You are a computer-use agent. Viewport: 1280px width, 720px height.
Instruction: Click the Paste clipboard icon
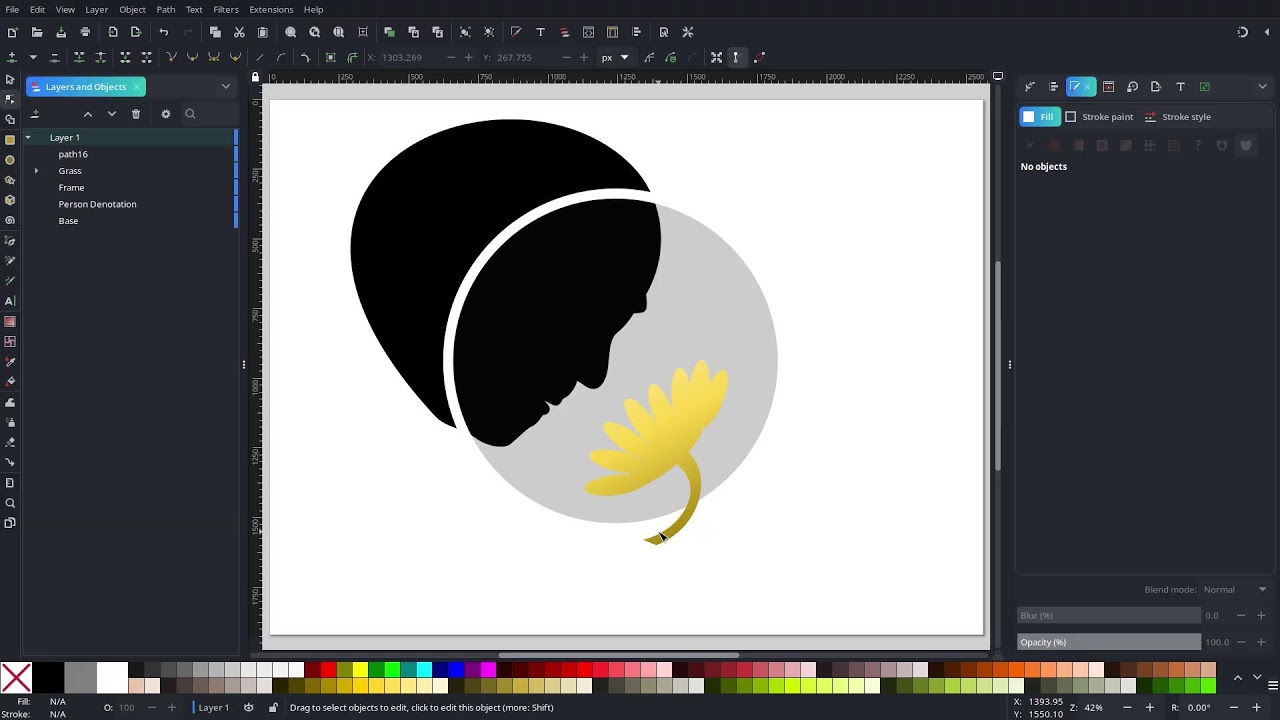[x=263, y=32]
